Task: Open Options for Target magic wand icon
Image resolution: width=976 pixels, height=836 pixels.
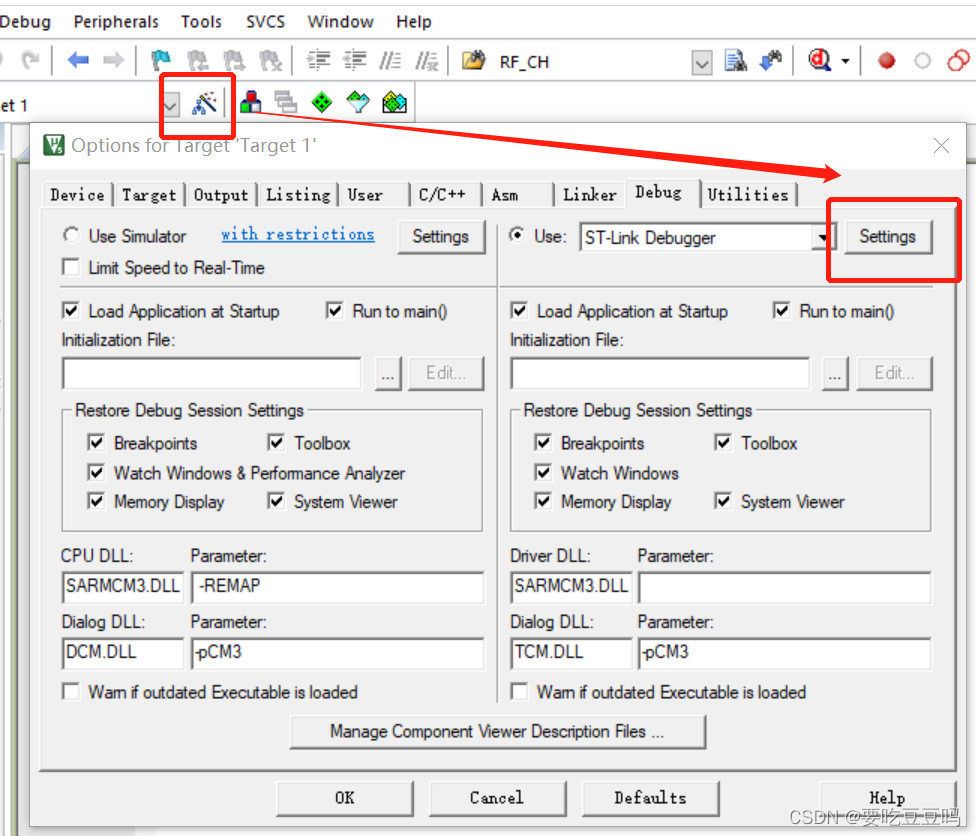Action: point(204,103)
